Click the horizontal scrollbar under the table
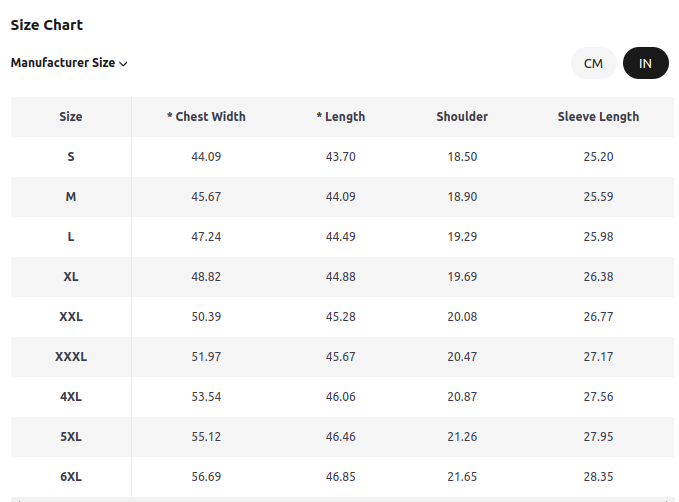 (x=342, y=499)
